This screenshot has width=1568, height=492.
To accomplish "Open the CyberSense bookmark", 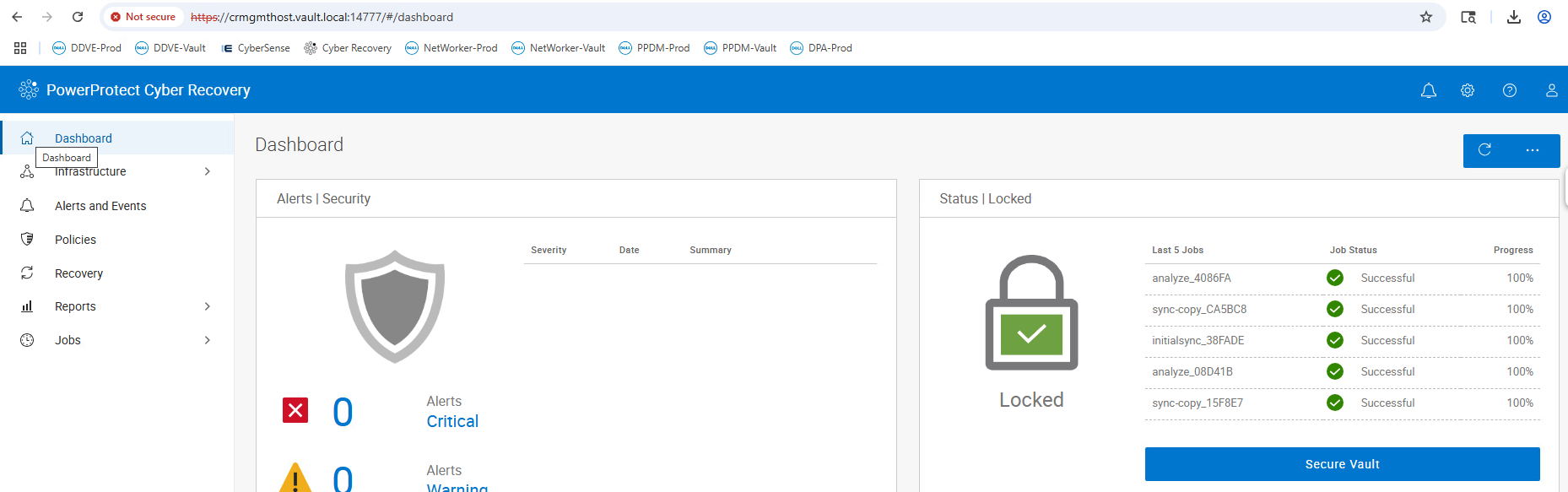I will (x=256, y=48).
